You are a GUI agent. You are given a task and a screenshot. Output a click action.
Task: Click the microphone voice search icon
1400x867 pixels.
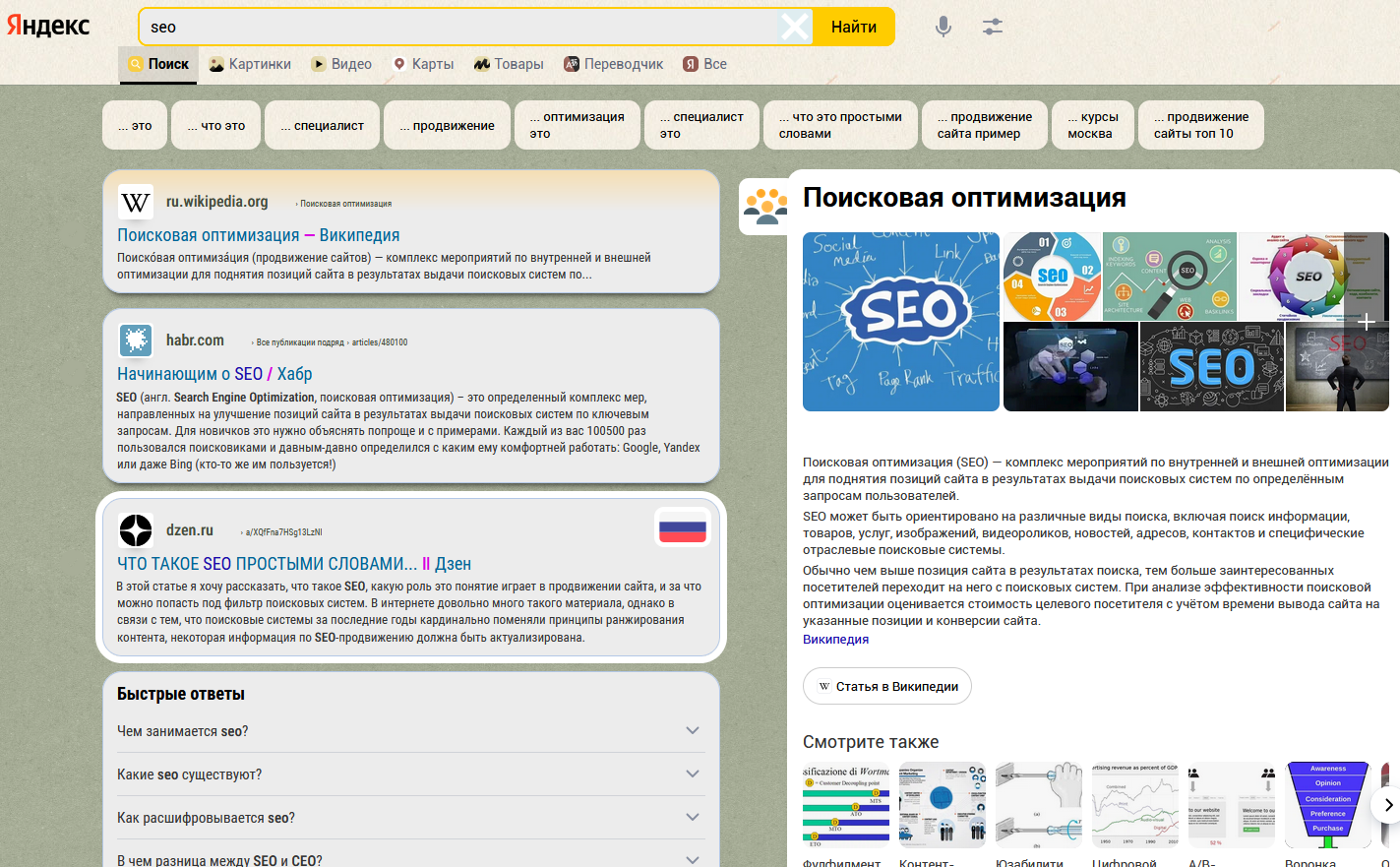pos(943,27)
